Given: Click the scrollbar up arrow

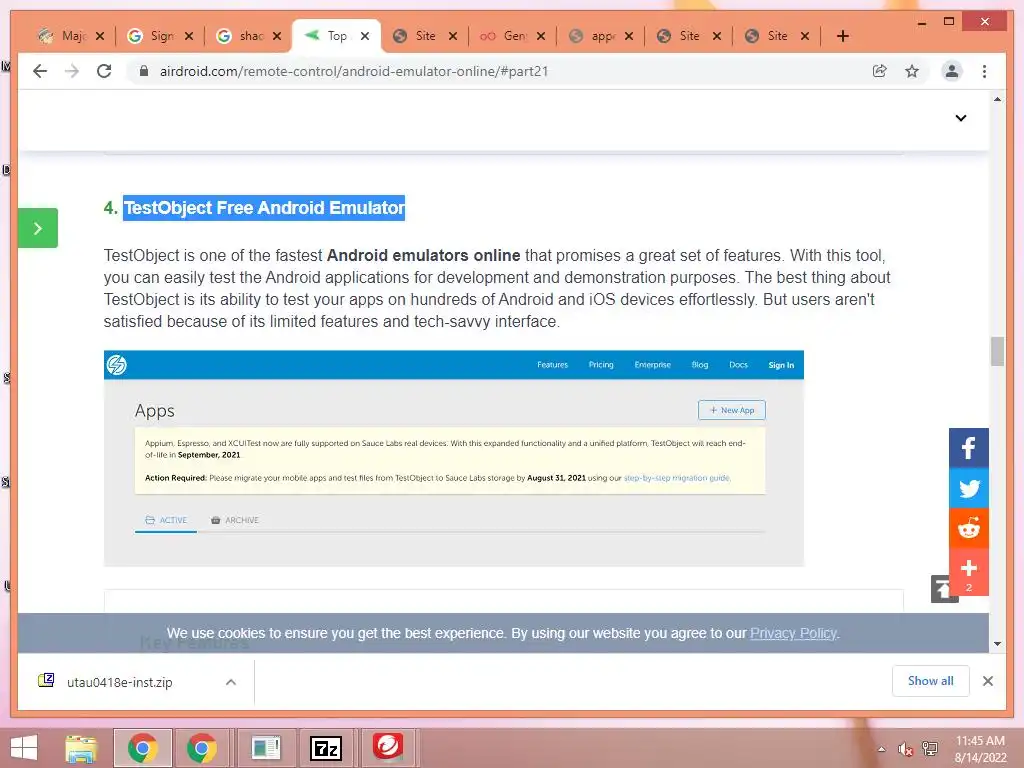Looking at the screenshot, I should point(997,99).
